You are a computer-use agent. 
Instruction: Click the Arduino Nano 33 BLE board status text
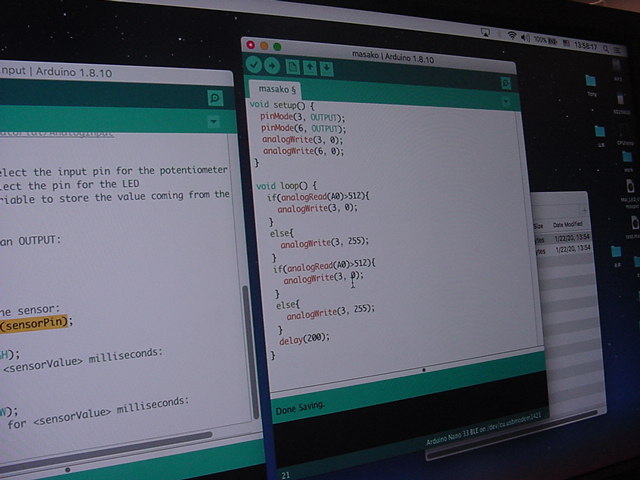click(x=484, y=429)
